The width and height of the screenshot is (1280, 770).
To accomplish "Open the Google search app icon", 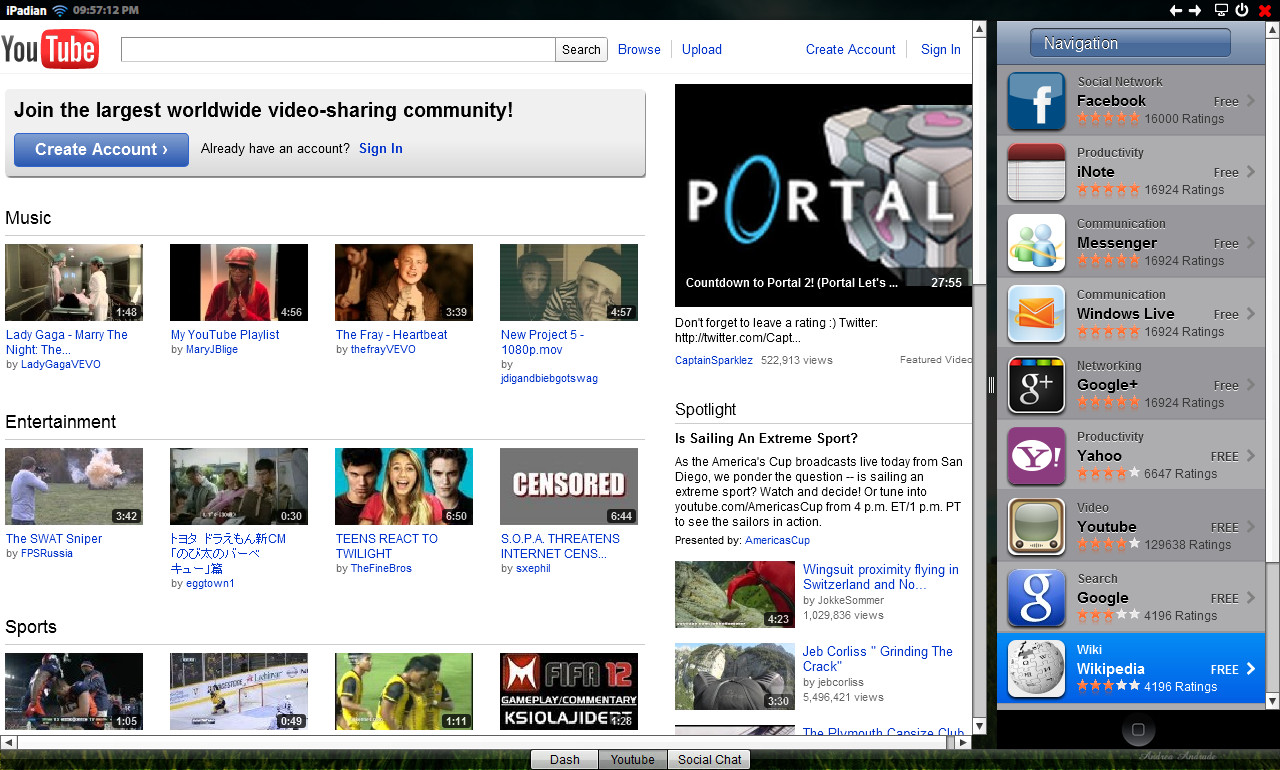I will 1036,598.
